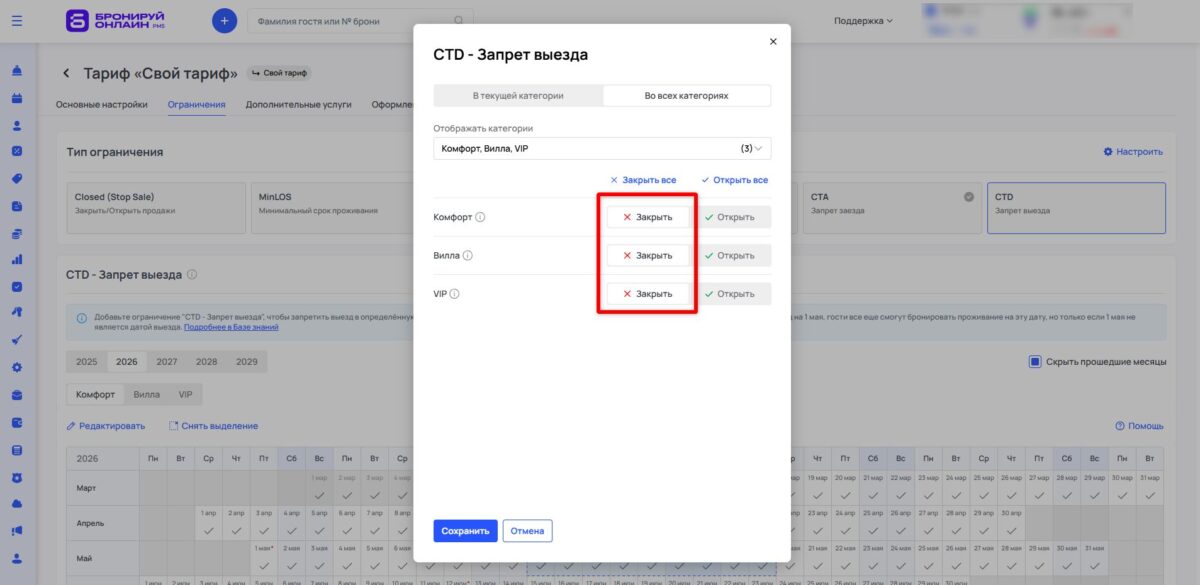
Task: Switch to the "Во всех категориях" tab
Action: 687,95
